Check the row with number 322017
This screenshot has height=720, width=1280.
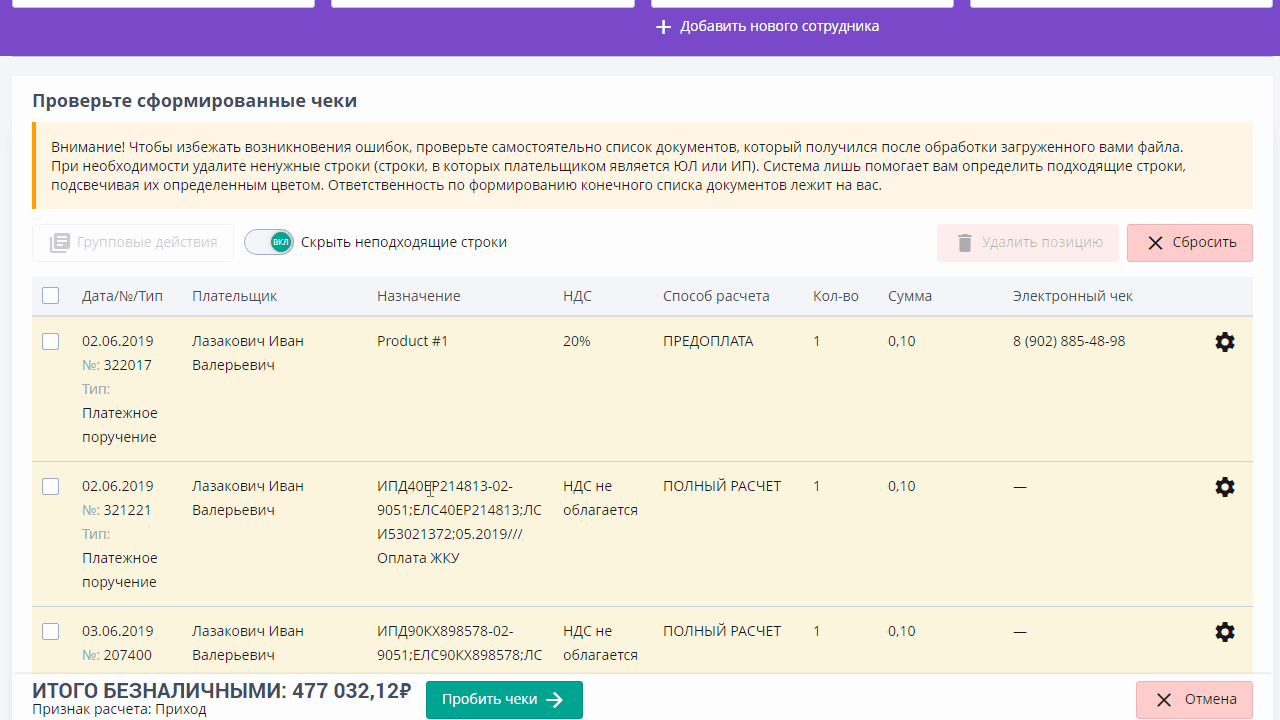click(51, 342)
